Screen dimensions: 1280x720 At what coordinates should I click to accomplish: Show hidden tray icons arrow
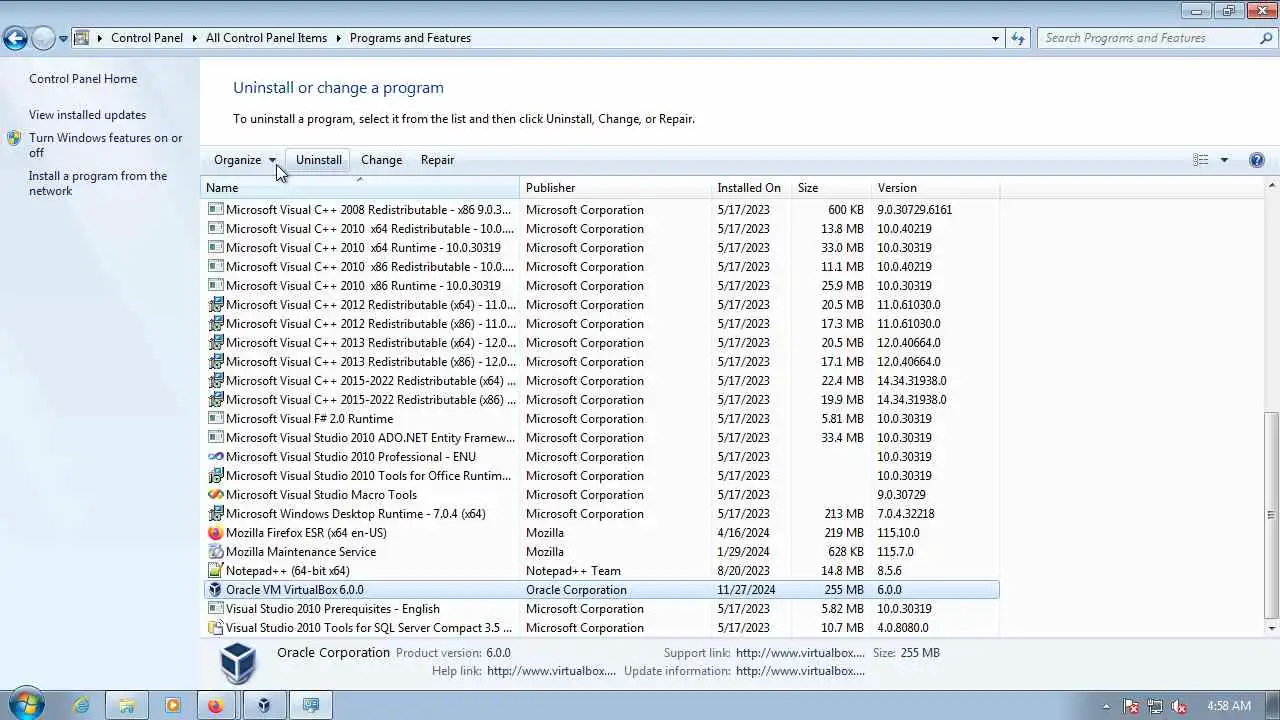coord(1106,706)
